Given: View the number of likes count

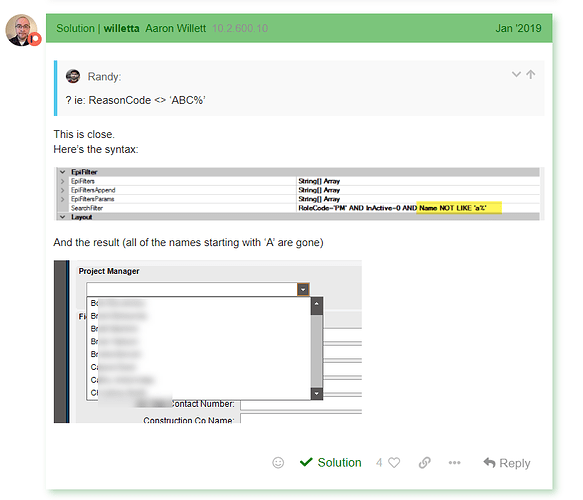Looking at the screenshot, I should pos(379,462).
